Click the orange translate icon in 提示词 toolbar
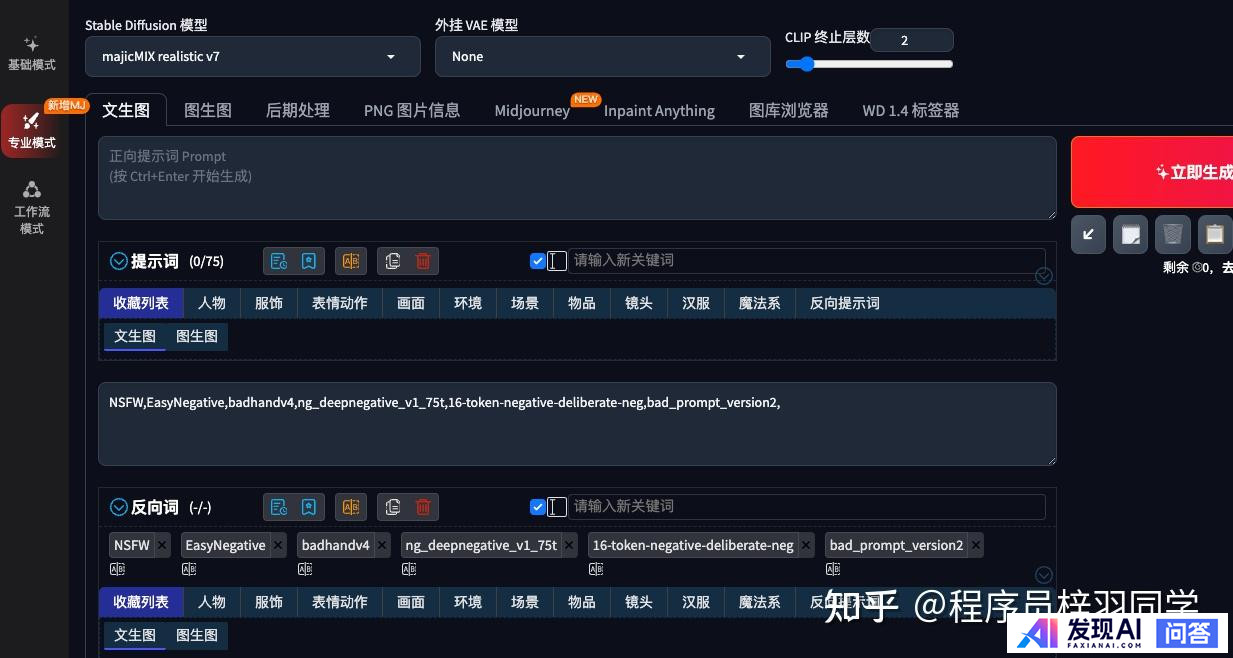The width and height of the screenshot is (1233, 658). pyautogui.click(x=351, y=261)
